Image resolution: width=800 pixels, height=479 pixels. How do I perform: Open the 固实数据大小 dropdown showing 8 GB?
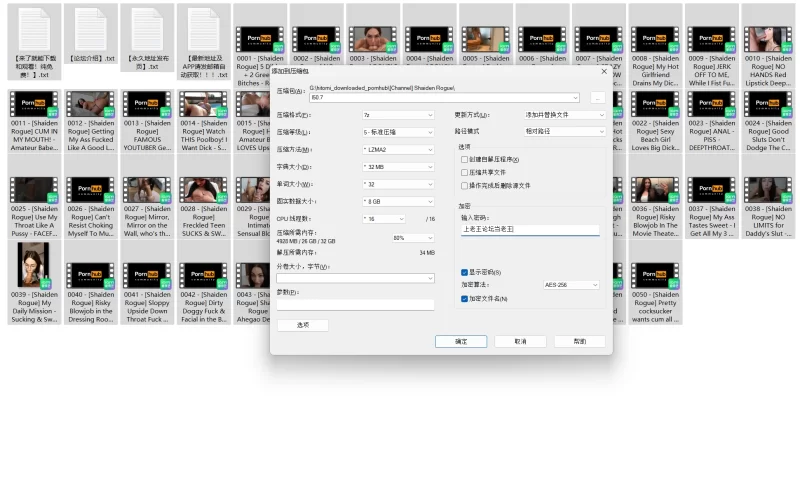(x=398, y=201)
